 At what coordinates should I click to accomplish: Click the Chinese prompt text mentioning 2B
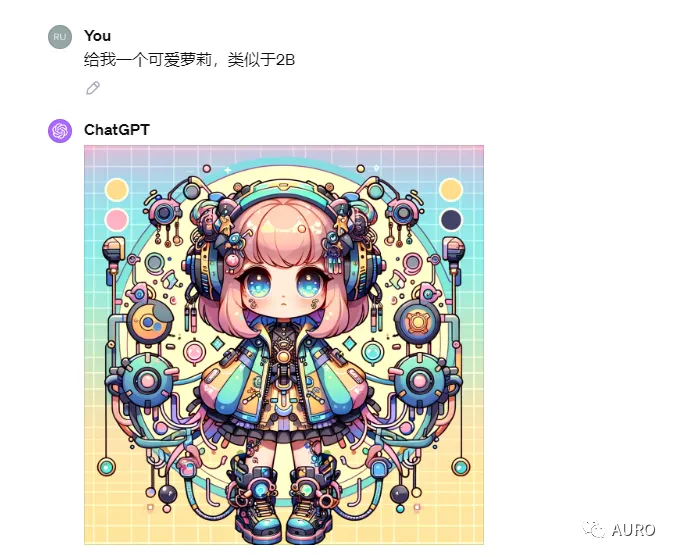(x=189, y=59)
